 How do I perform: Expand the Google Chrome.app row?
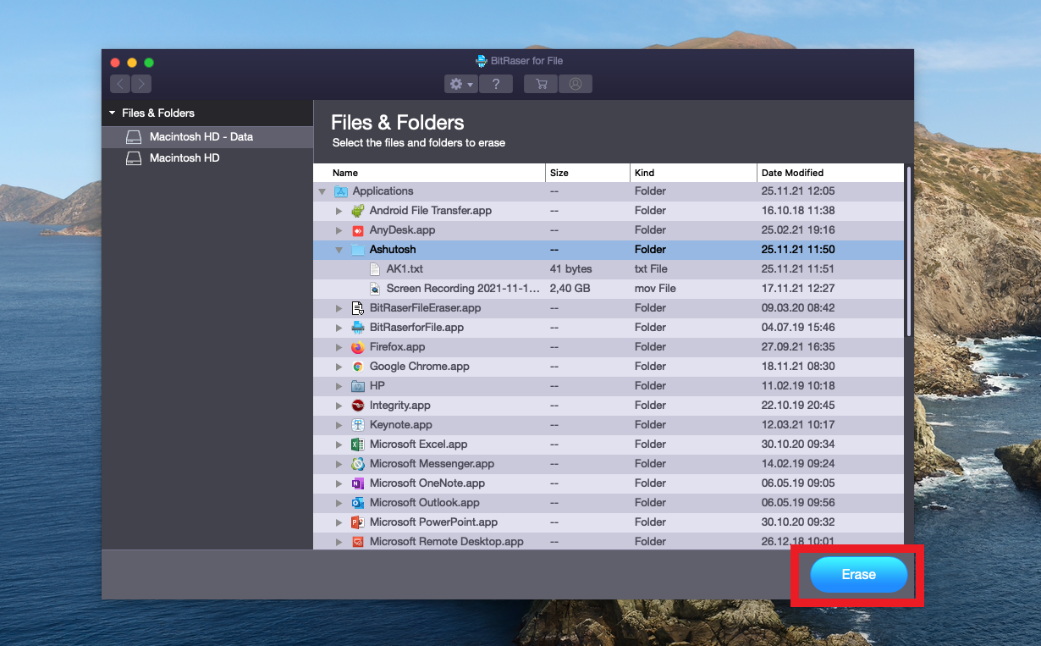(x=339, y=366)
